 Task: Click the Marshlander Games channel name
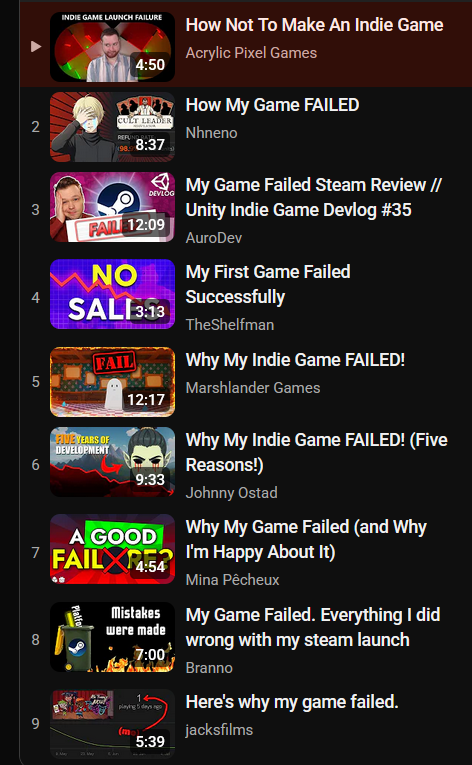coord(253,388)
